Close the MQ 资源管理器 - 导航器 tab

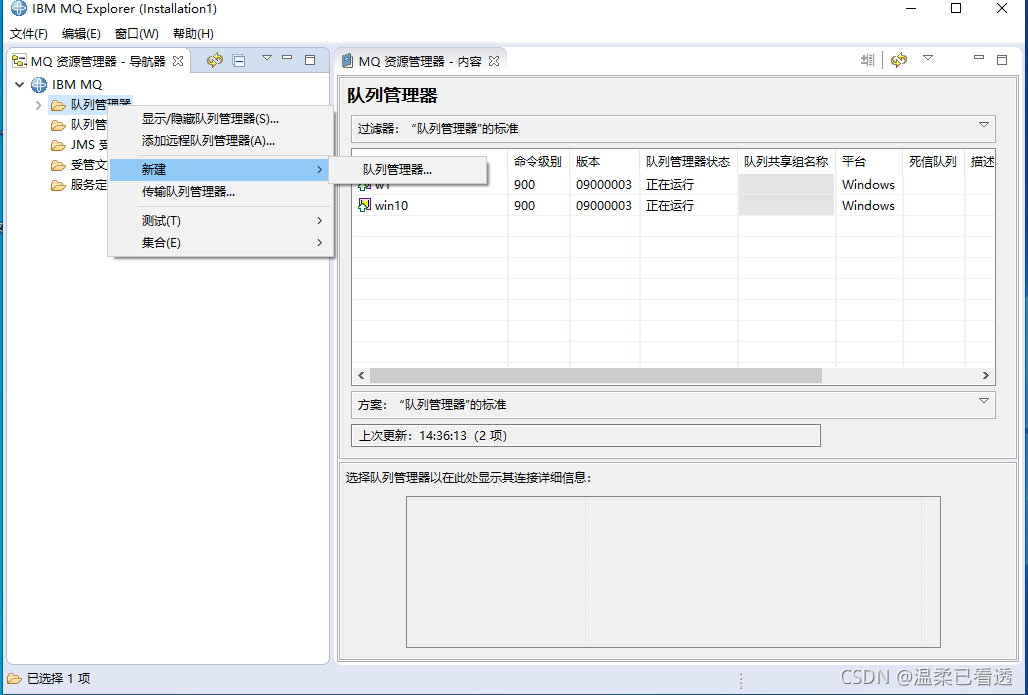(x=178, y=61)
